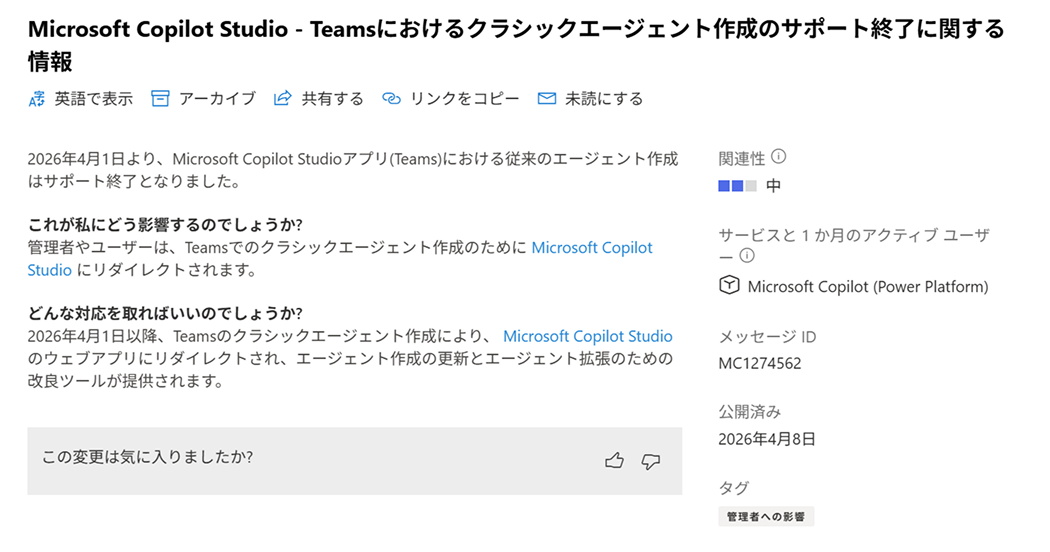Click the Microsoft Copilot product cube icon
The height and width of the screenshot is (552, 1050).
[729, 286]
